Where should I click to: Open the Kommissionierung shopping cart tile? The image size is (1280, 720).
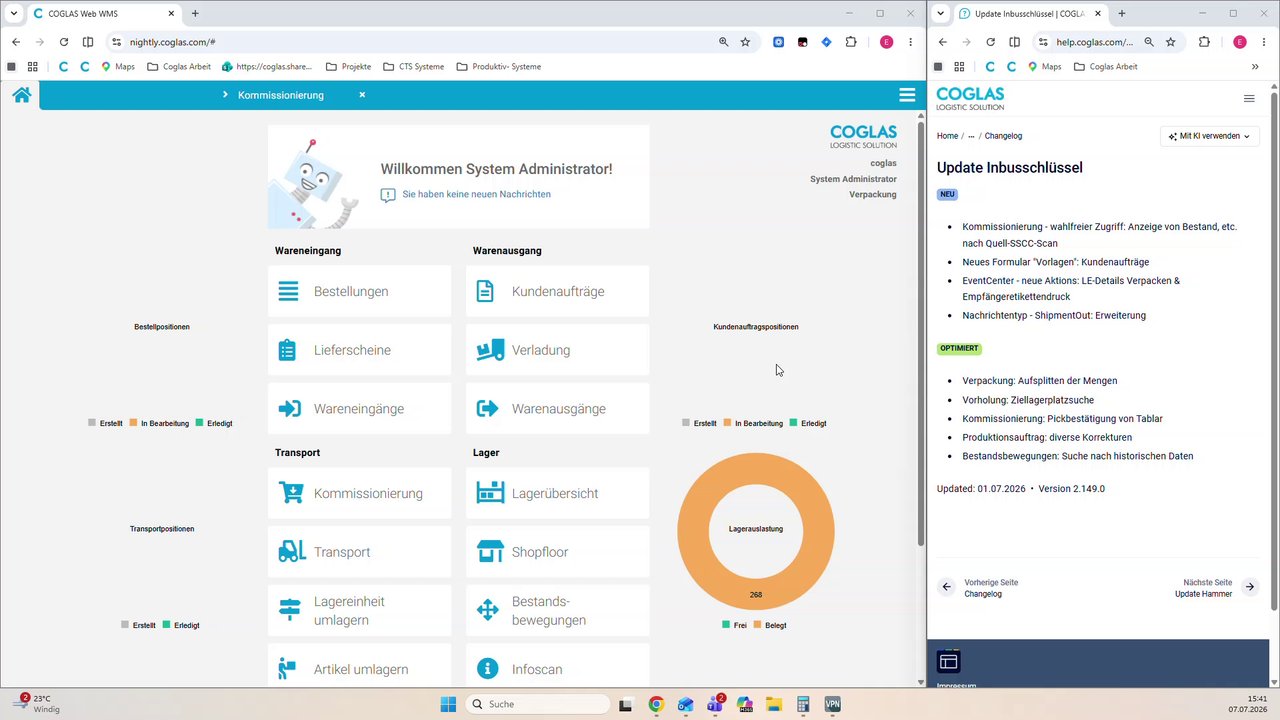(359, 493)
